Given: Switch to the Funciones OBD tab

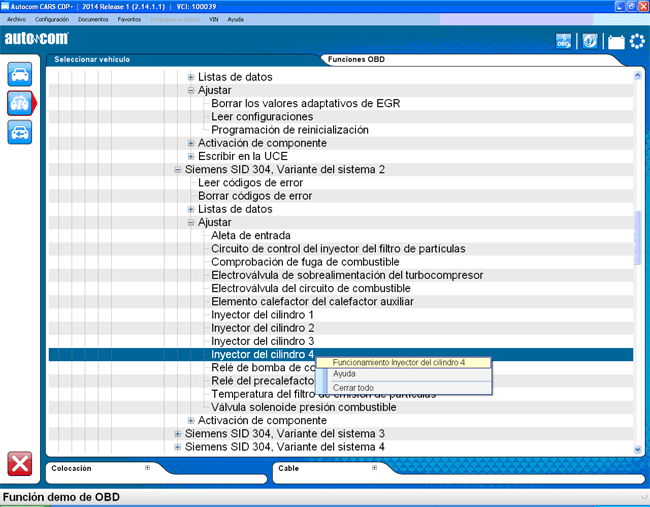Looking at the screenshot, I should click(x=356, y=59).
